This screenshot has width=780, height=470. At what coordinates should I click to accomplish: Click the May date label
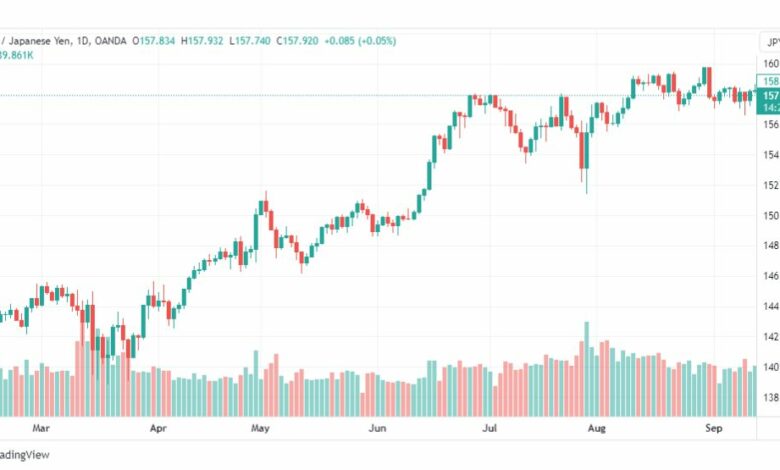260,428
